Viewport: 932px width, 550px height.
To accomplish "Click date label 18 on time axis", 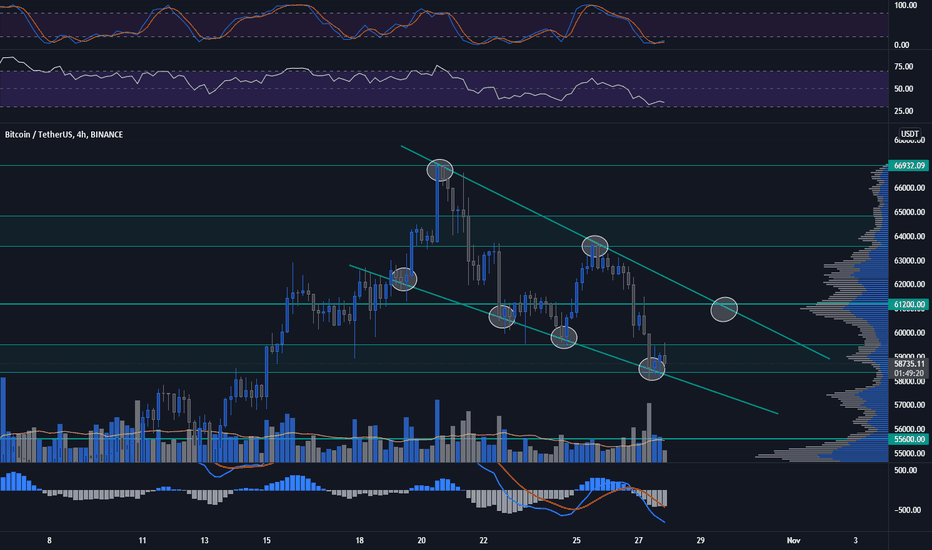I will click(x=360, y=540).
